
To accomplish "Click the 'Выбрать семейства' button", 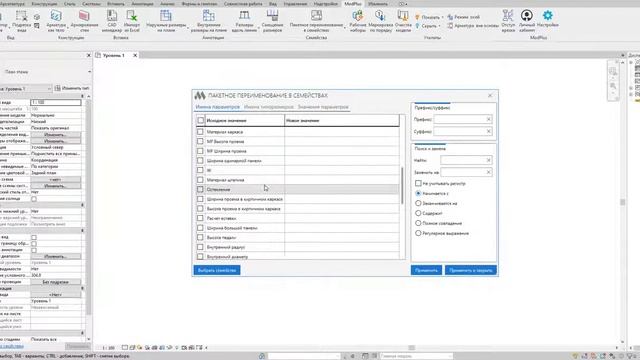I will point(217,270).
